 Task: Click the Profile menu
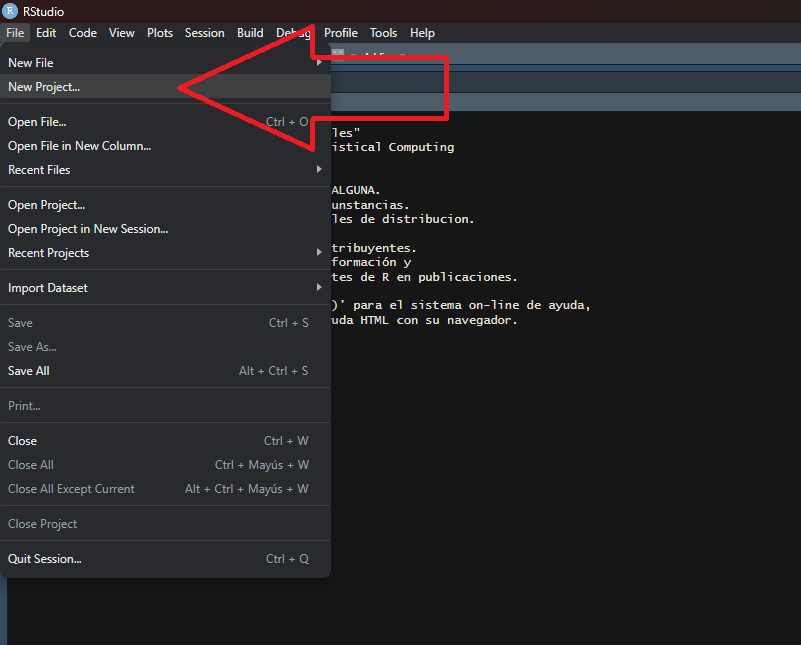(x=340, y=33)
